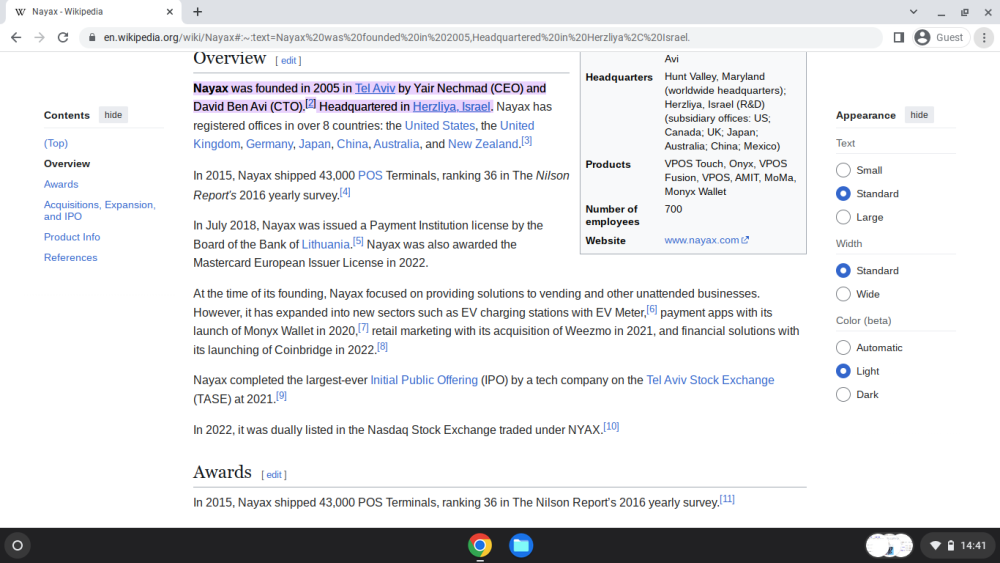This screenshot has width=1000, height=563.
Task: Edit the Overview section
Action: 288,61
